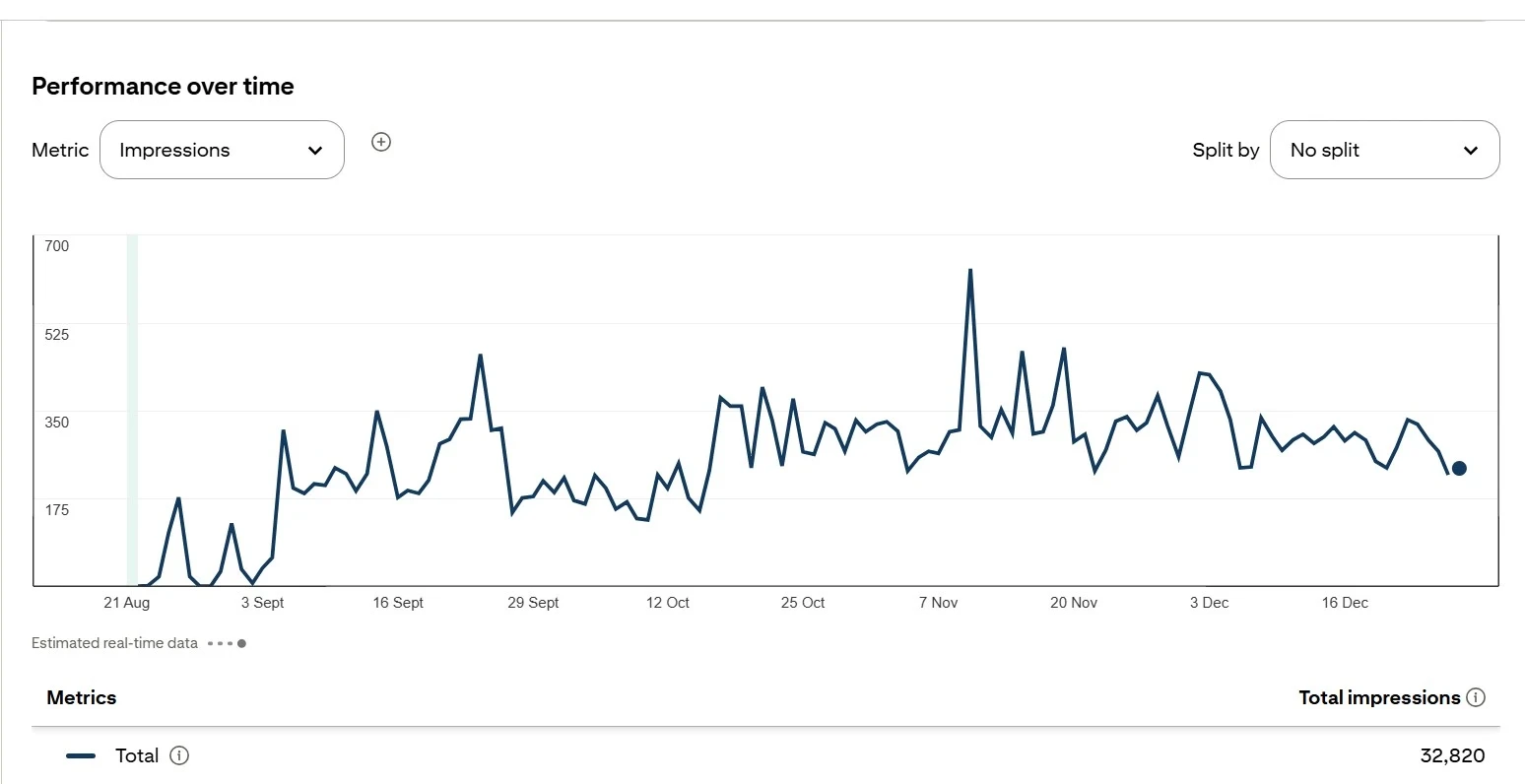Click the 21 Aug axis label

click(x=127, y=603)
